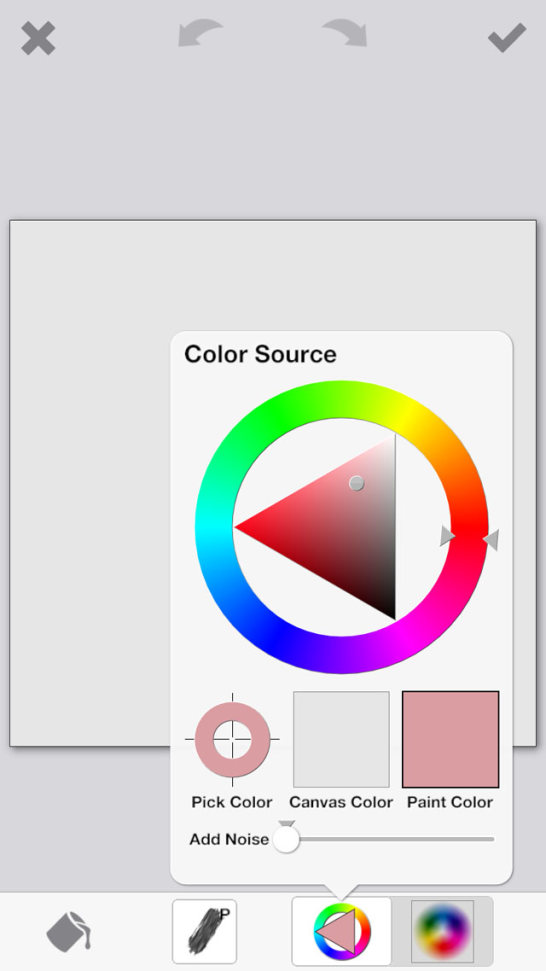
Task: Switch to the blurred color blend tab
Action: click(443, 931)
